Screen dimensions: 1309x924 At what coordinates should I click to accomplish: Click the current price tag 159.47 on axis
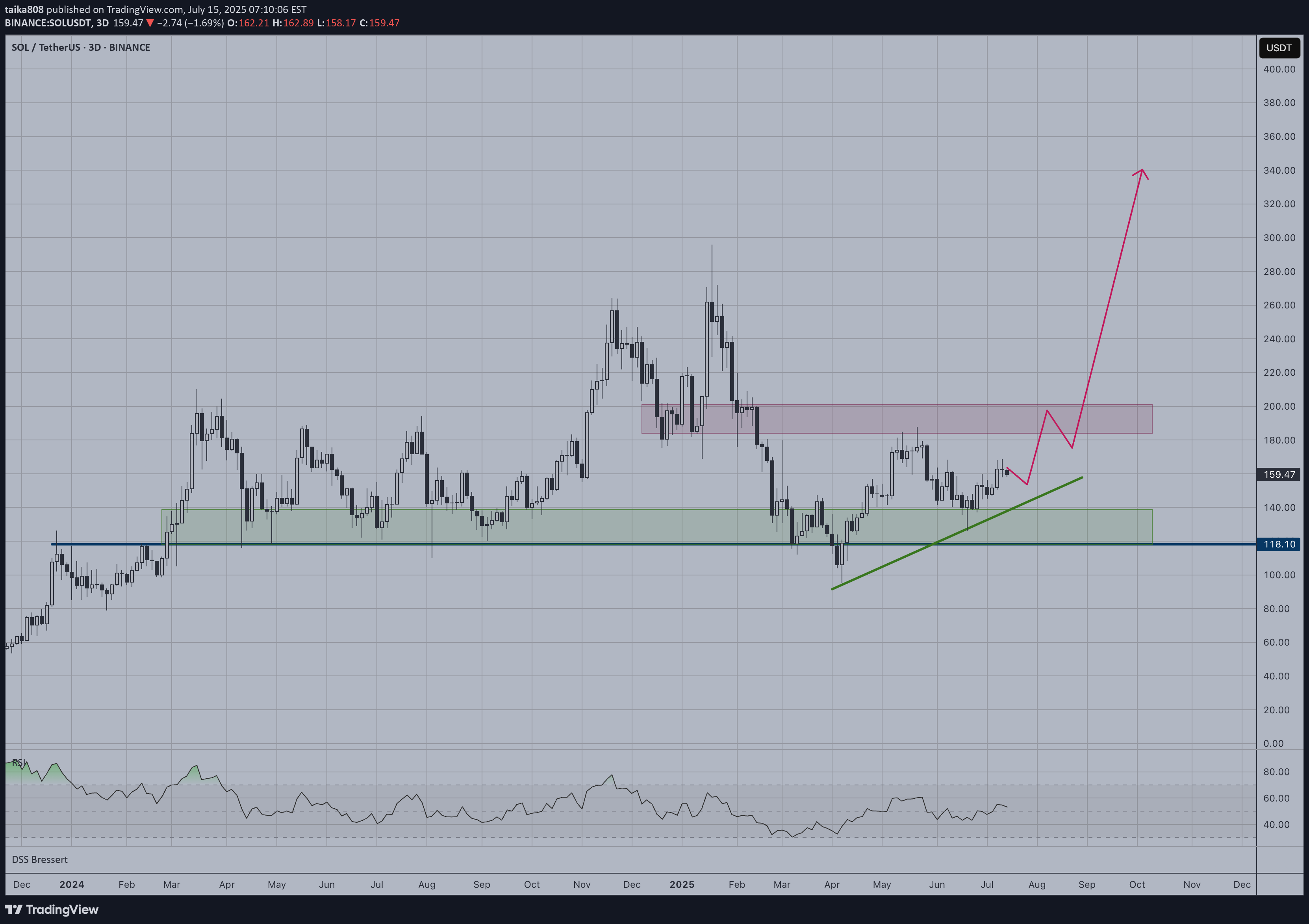click(x=1279, y=475)
